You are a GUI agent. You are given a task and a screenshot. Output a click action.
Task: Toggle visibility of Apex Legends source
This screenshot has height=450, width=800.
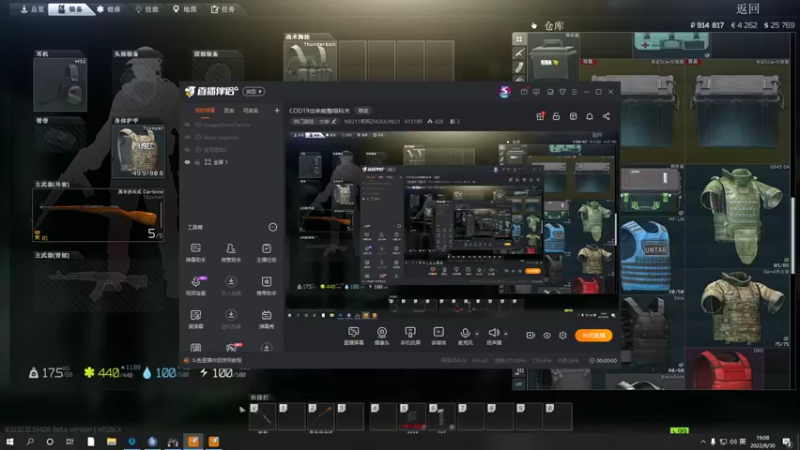point(187,137)
